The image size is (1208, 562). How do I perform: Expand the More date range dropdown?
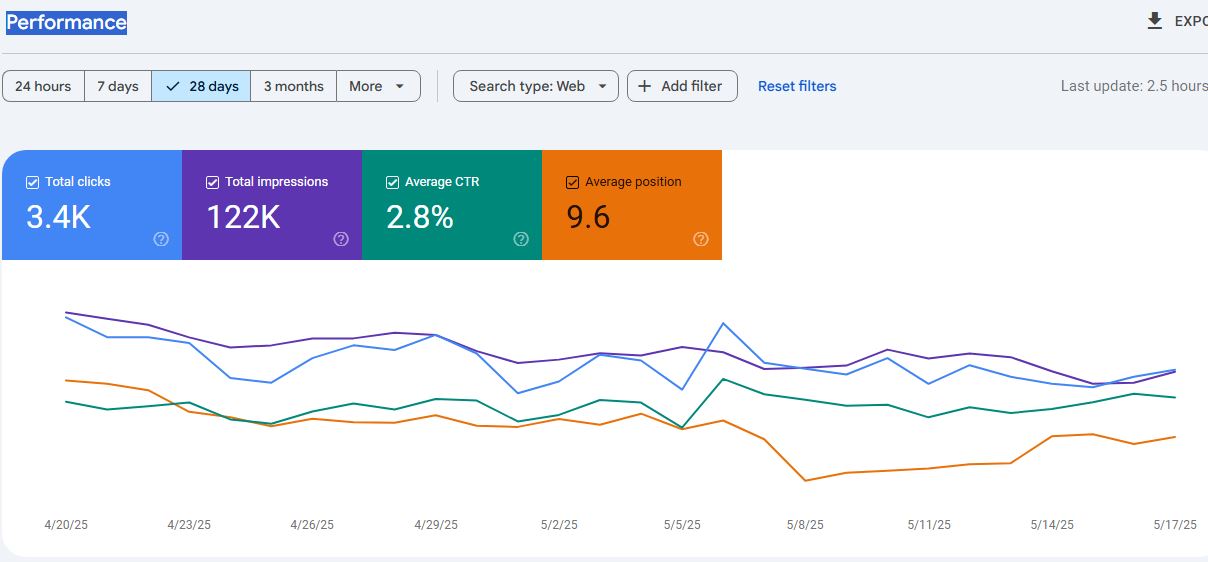(378, 86)
